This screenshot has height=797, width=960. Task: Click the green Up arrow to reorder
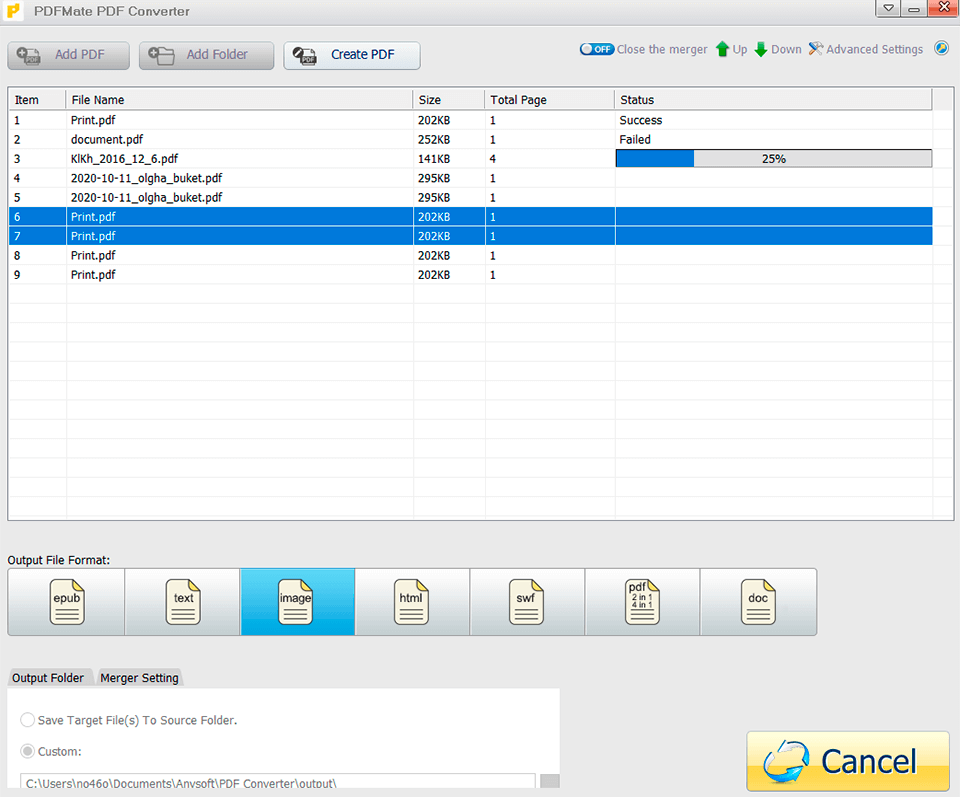pyautogui.click(x=722, y=48)
